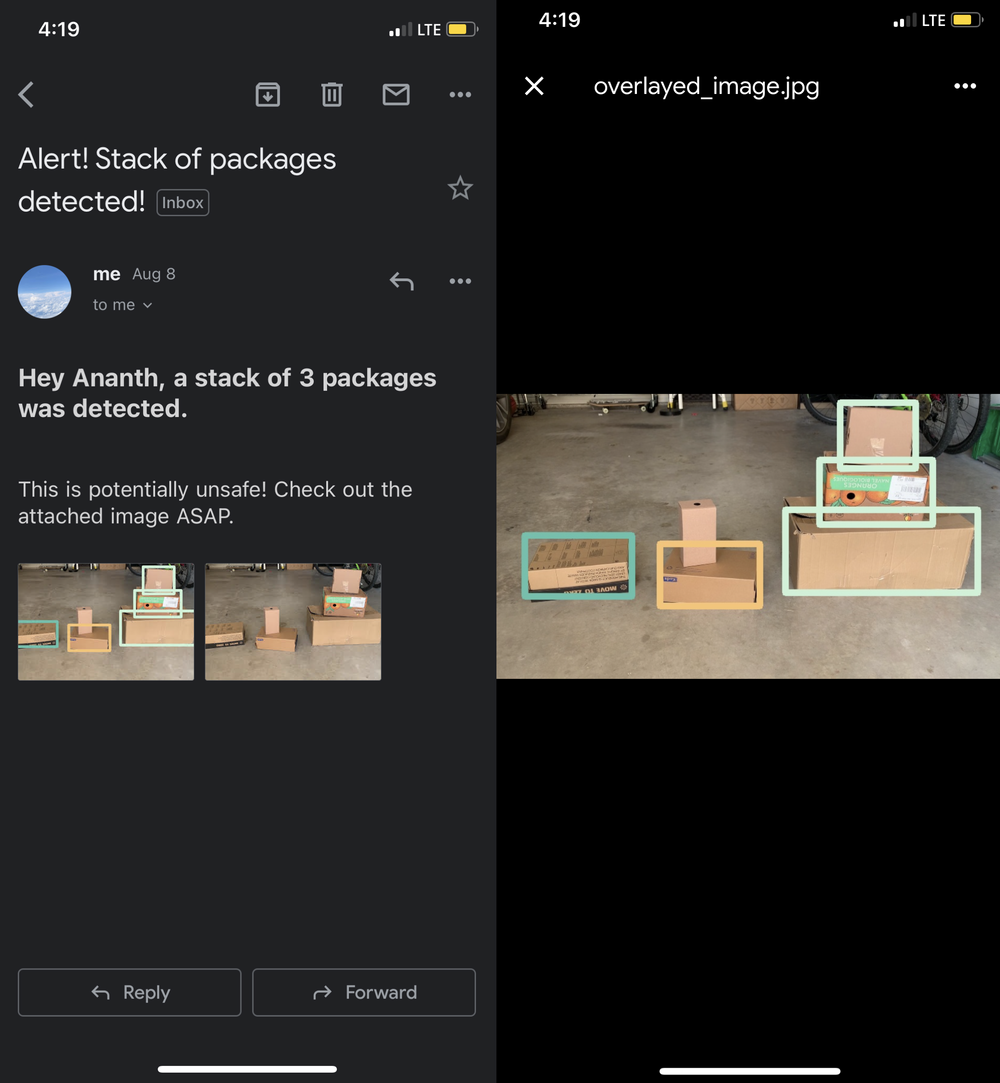This screenshot has height=1083, width=1000.
Task: Tap the LTE indicator in the status bar
Action: [x=430, y=29]
